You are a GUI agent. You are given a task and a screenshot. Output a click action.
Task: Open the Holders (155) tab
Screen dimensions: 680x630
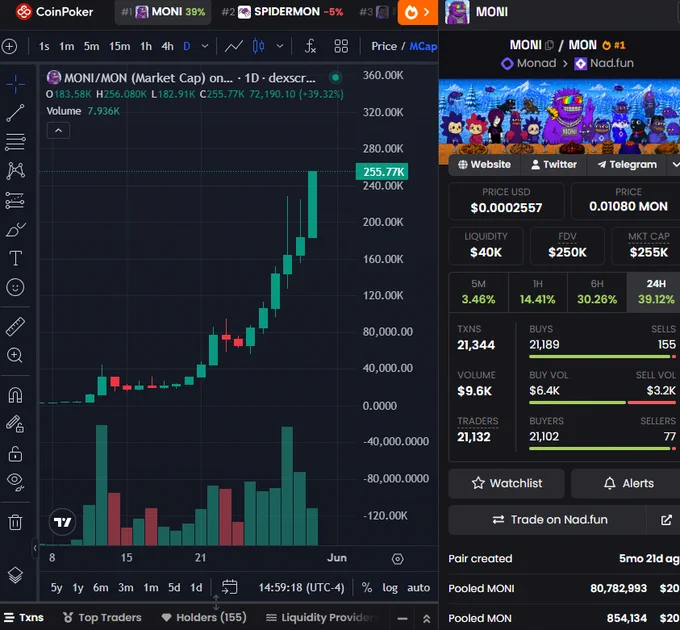[204, 617]
